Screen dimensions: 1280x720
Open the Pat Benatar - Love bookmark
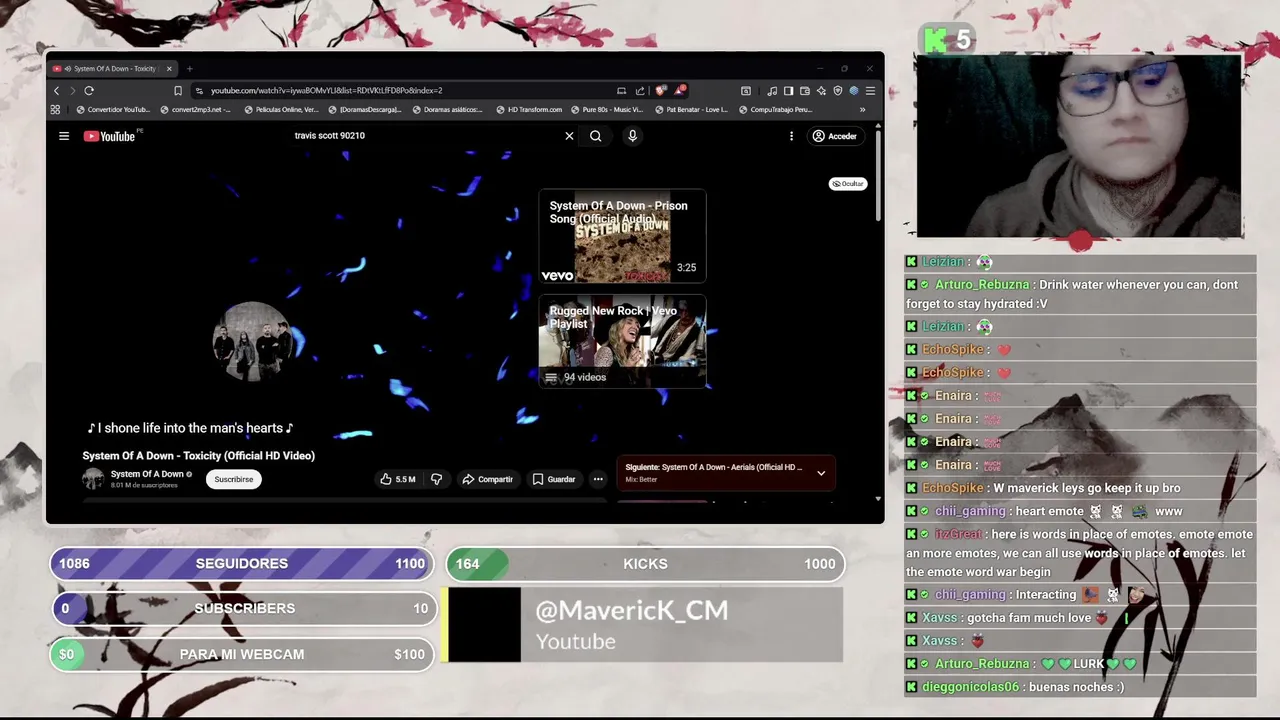coord(691,110)
